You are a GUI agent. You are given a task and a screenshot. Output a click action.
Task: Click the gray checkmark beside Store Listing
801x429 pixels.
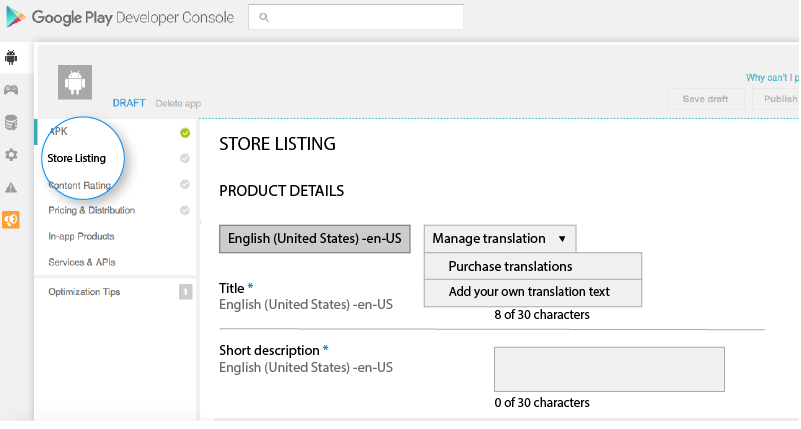[185, 158]
